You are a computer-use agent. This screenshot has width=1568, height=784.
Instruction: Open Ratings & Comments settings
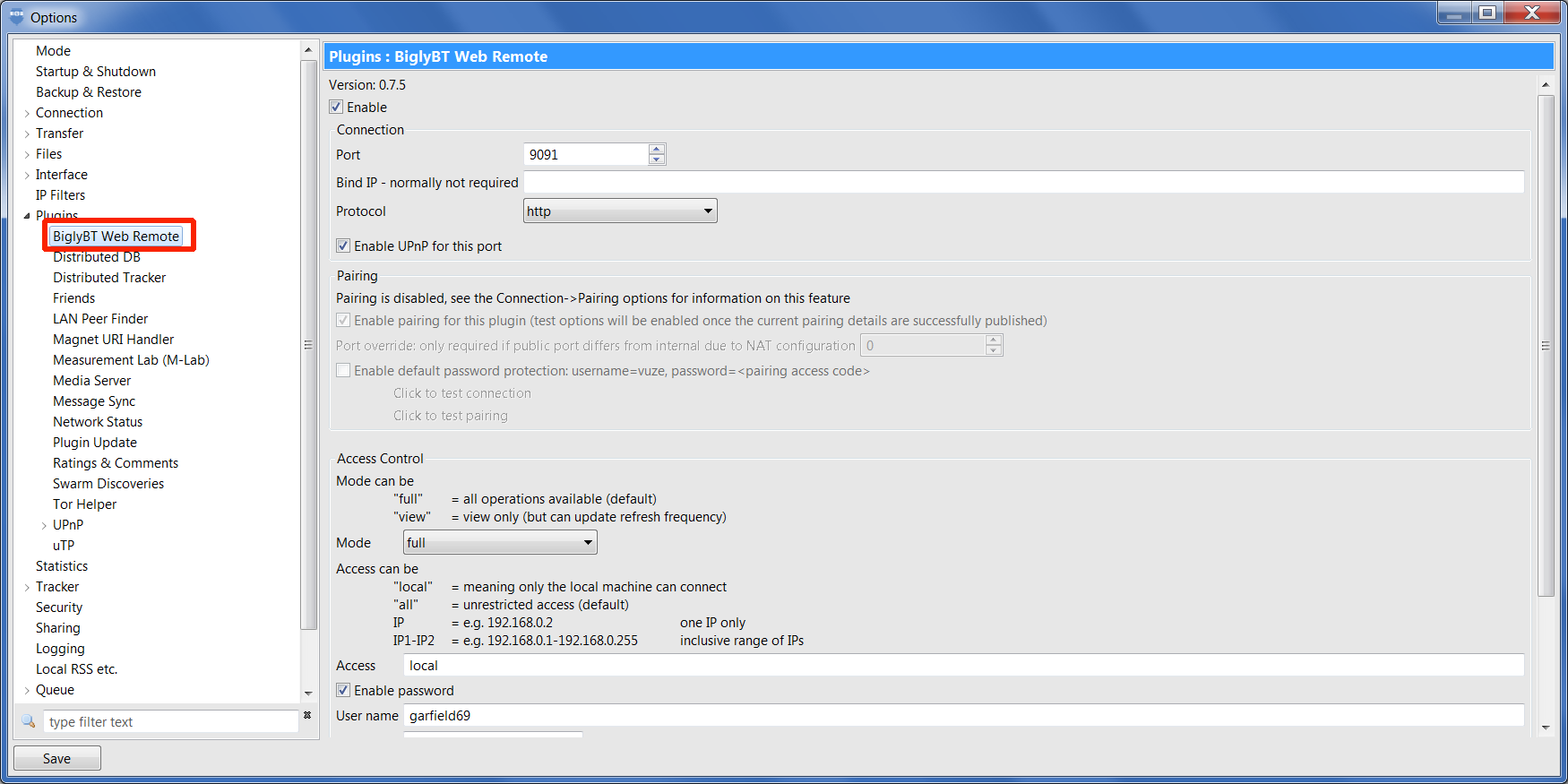pos(116,463)
